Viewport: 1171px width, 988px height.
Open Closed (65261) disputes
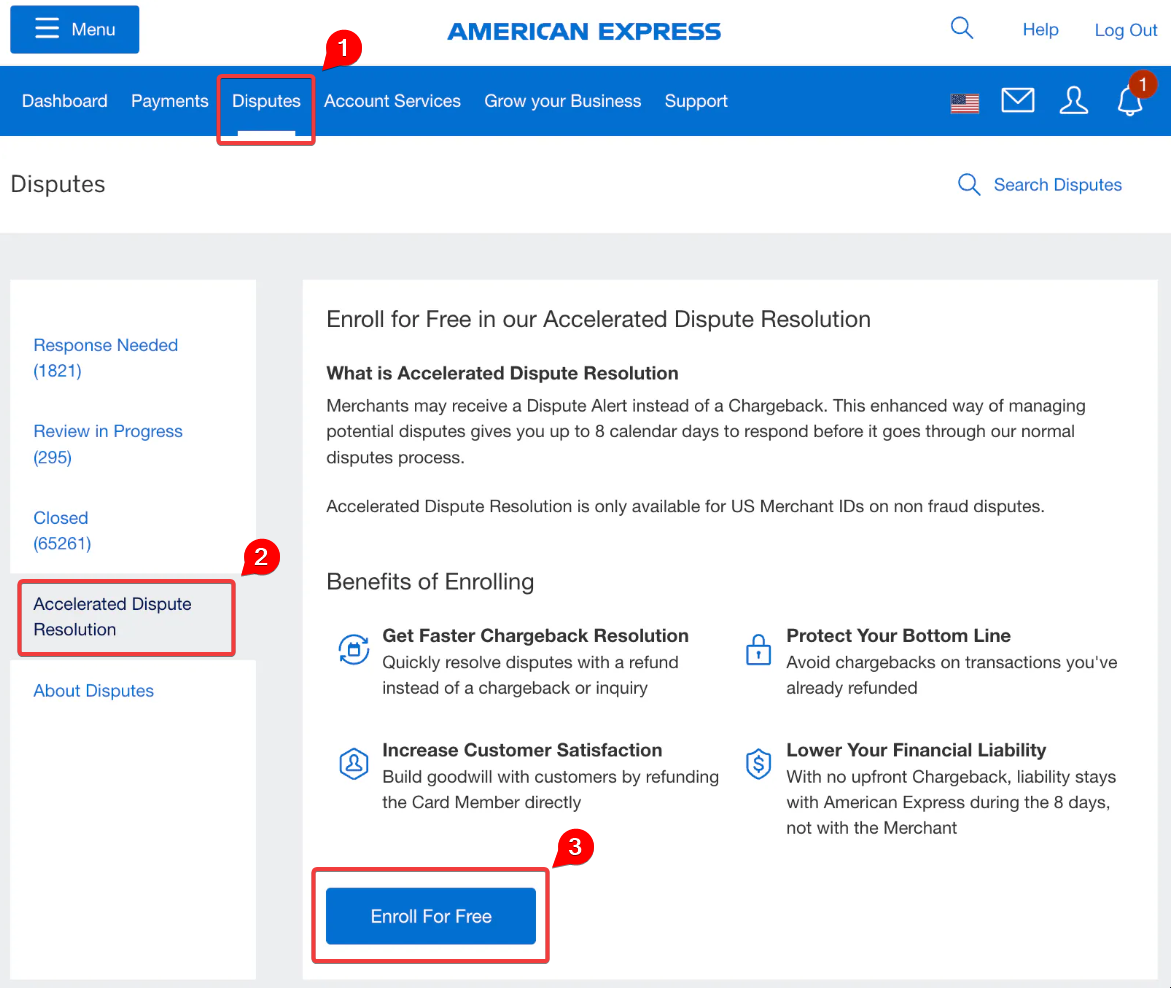click(62, 530)
